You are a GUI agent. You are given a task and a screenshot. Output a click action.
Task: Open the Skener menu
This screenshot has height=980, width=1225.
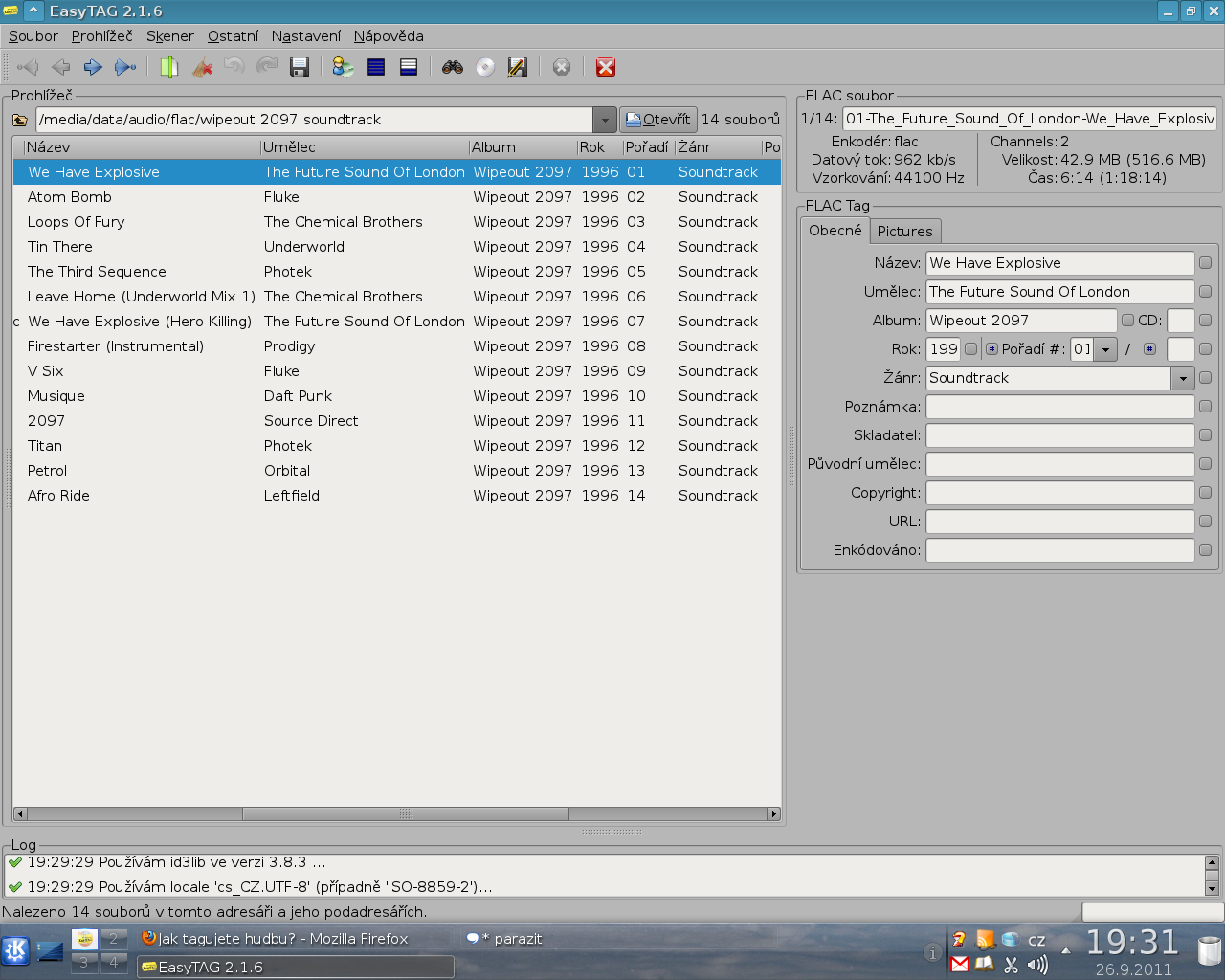pos(170,36)
